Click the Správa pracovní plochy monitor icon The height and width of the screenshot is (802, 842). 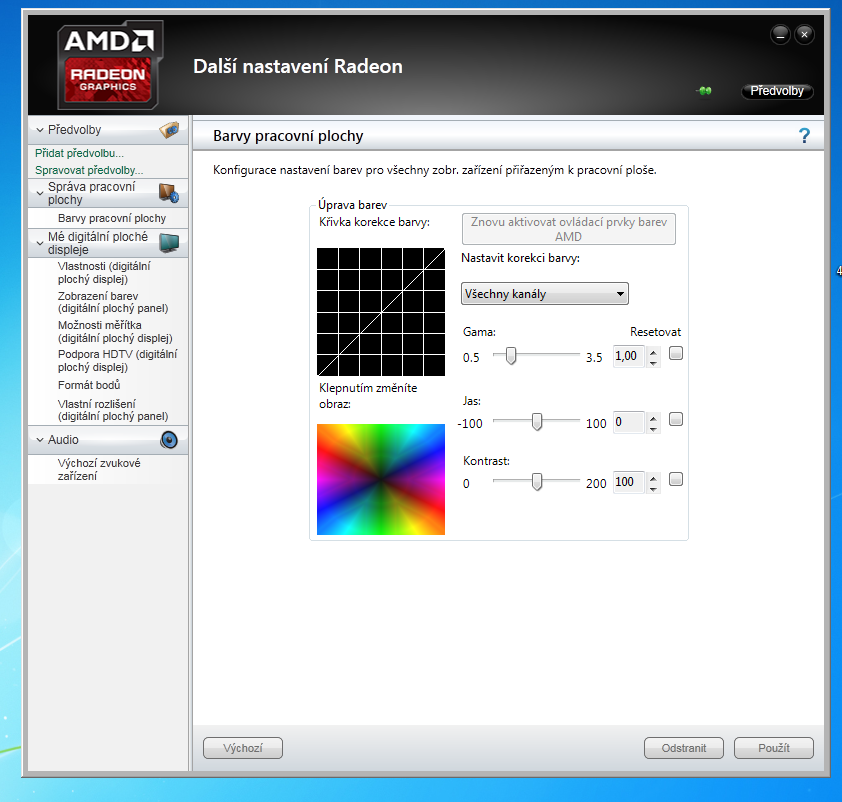click(168, 193)
